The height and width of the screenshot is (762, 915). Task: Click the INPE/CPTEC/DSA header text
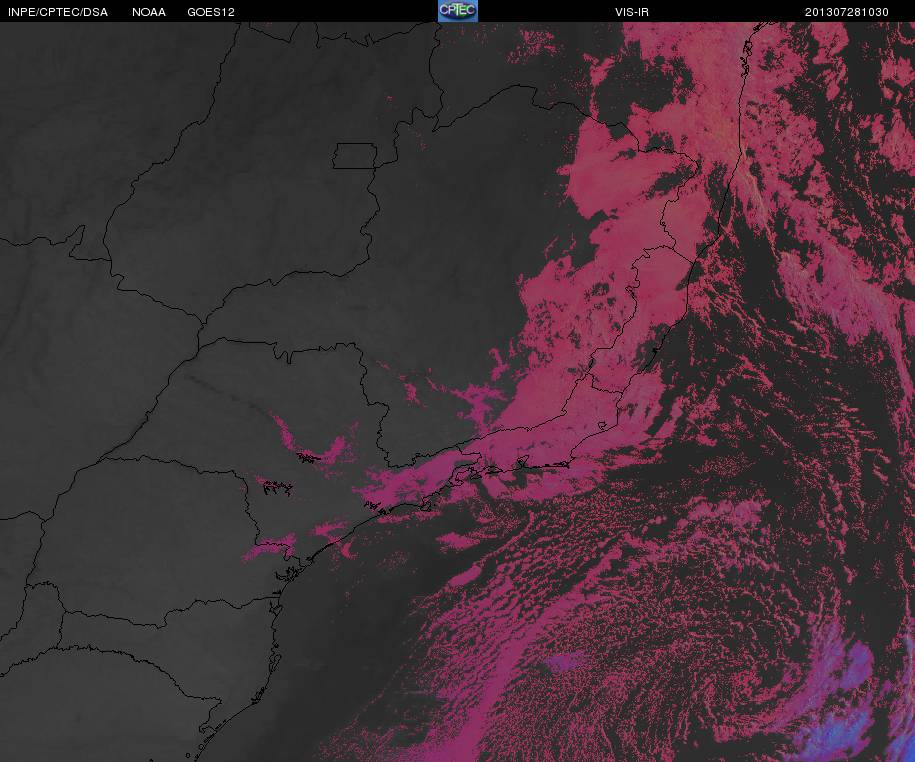58,12
